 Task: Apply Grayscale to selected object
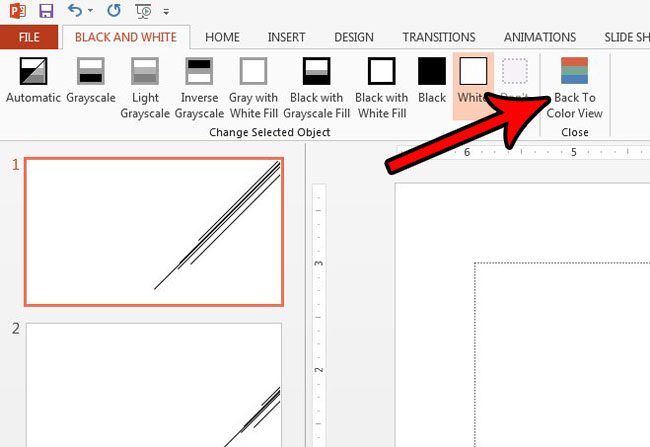point(91,81)
